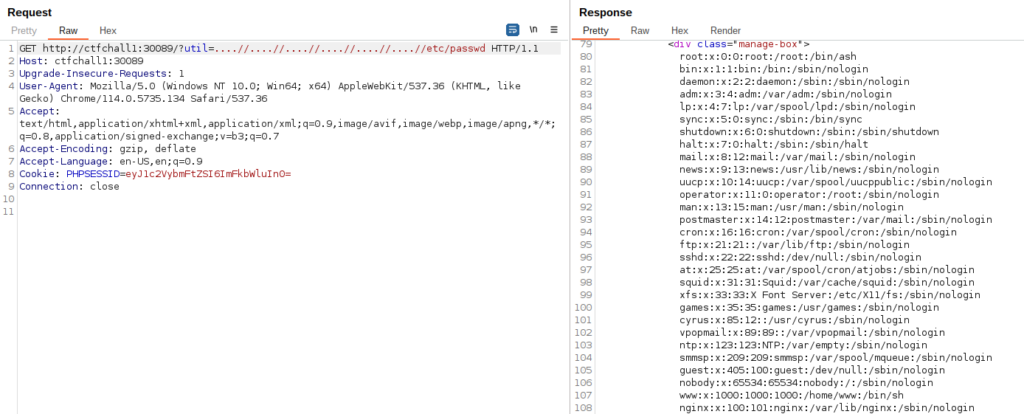Click the guest:x:405:100 entry
This screenshot has height=414, width=1024.
(x=812, y=370)
